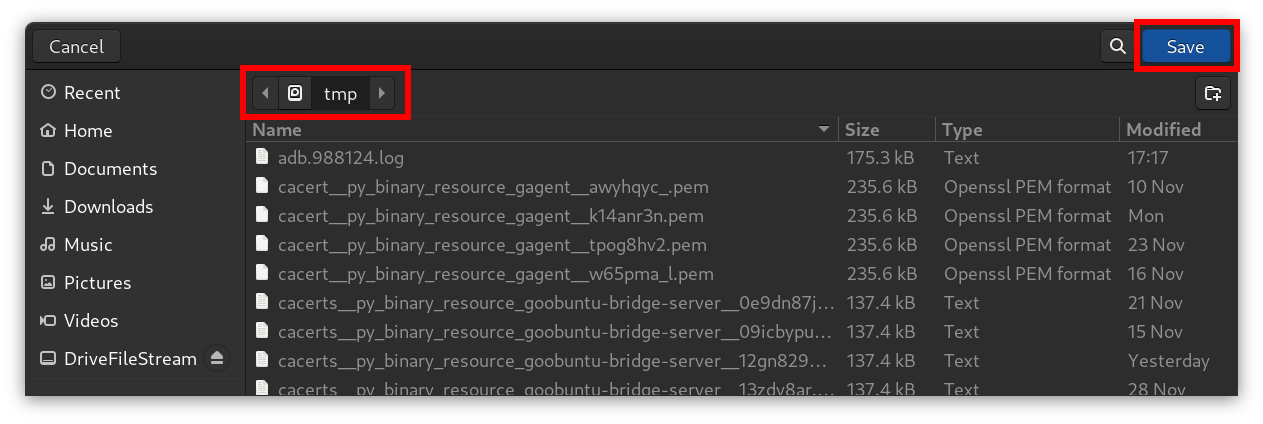
Task: Sort files by the Size column
Action: click(862, 130)
